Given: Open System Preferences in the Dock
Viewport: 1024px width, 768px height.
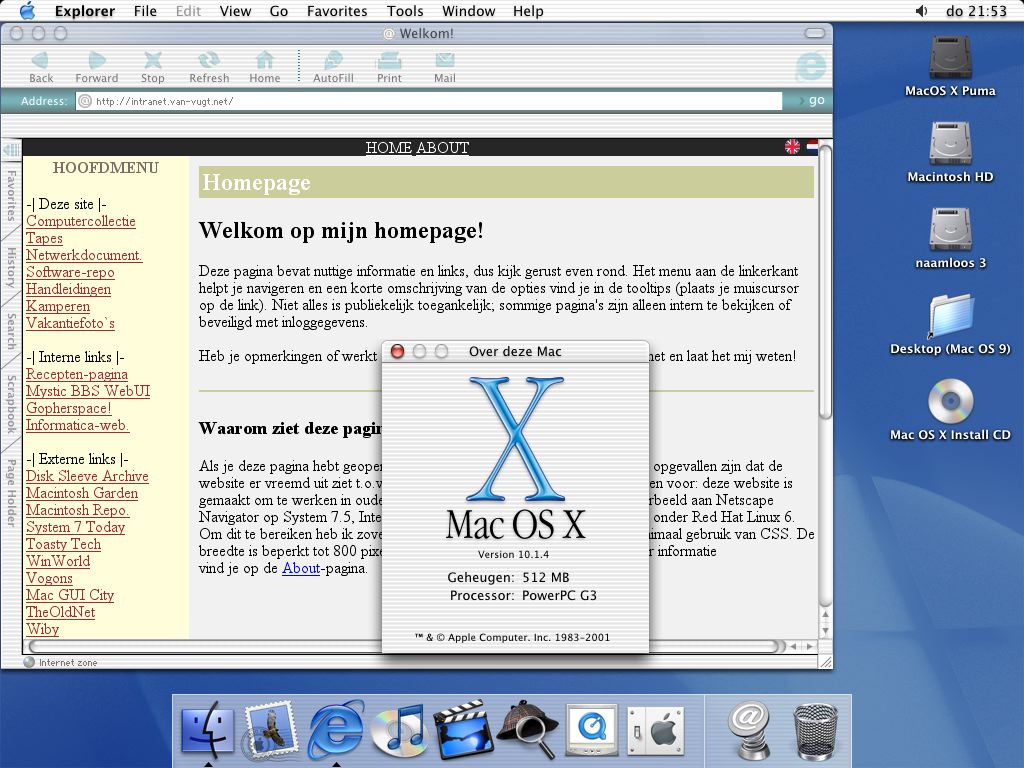Looking at the screenshot, I should tap(654, 730).
